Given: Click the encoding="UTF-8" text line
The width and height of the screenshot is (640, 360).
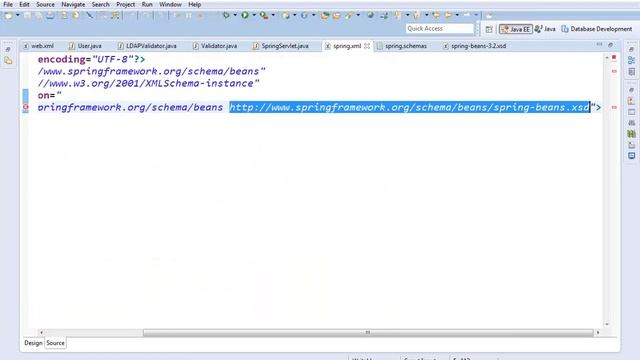Looking at the screenshot, I should point(91,59).
